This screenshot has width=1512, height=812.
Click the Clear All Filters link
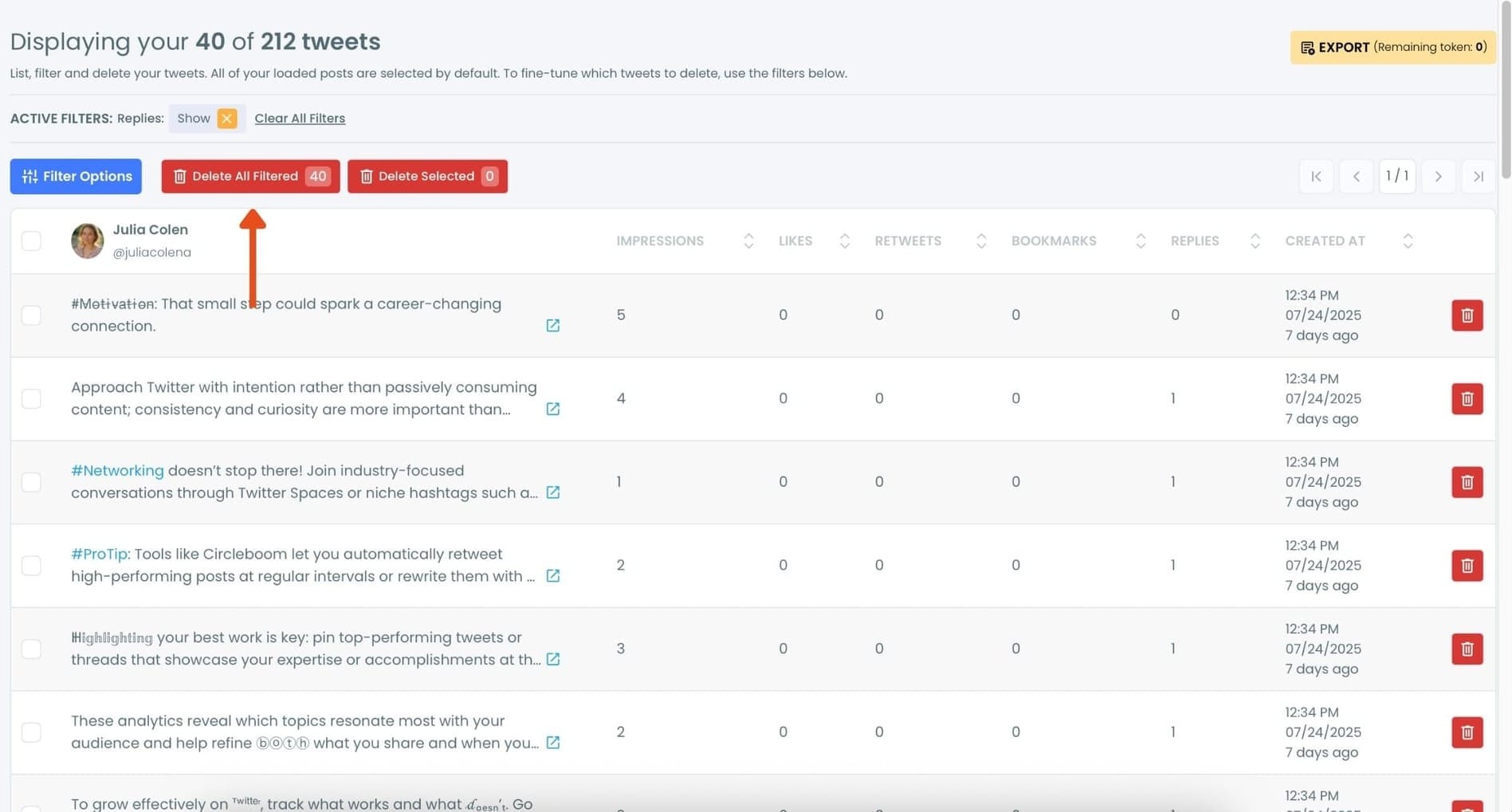pos(300,119)
